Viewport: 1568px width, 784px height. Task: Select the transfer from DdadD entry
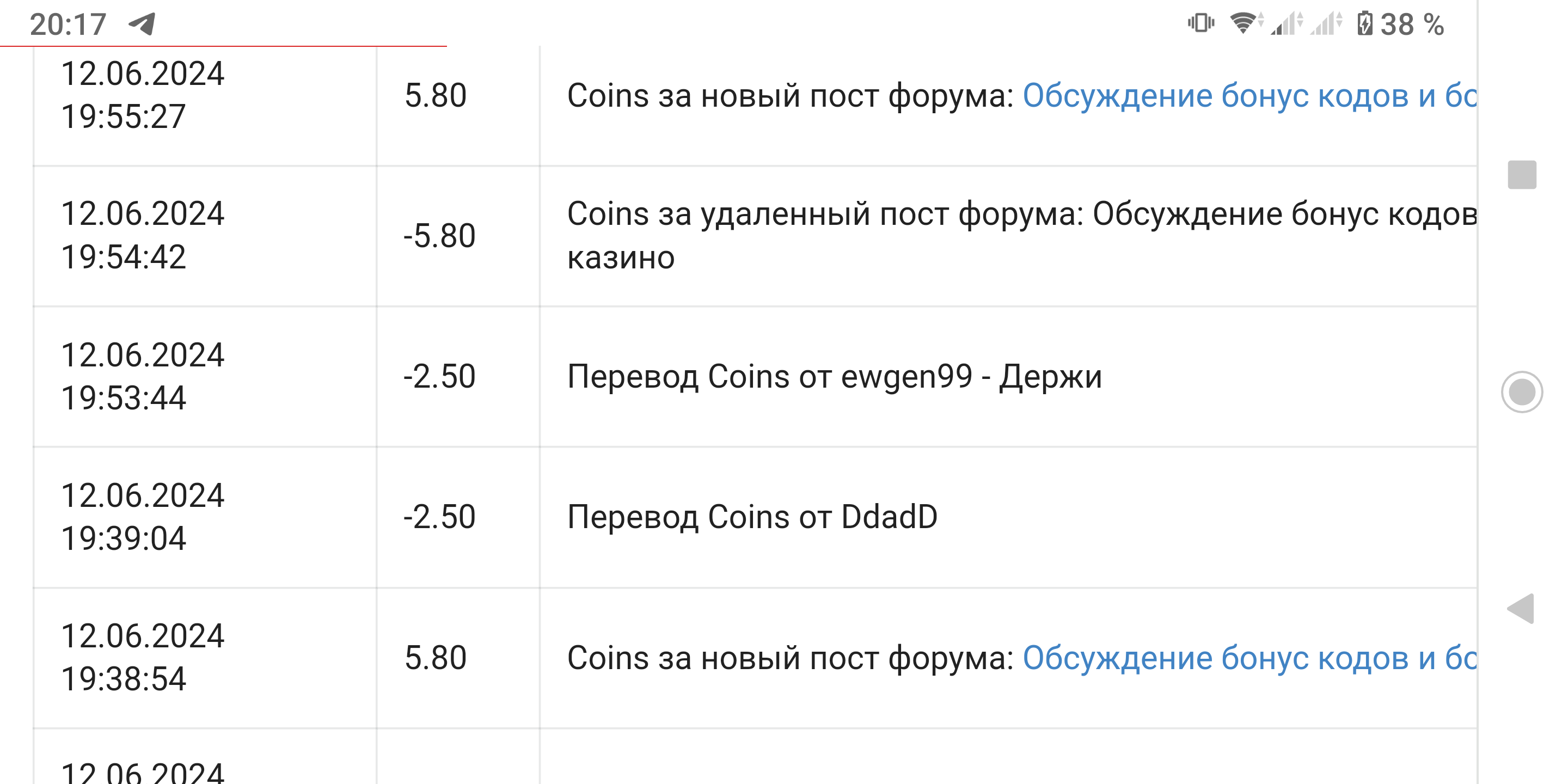pyautogui.click(x=752, y=517)
